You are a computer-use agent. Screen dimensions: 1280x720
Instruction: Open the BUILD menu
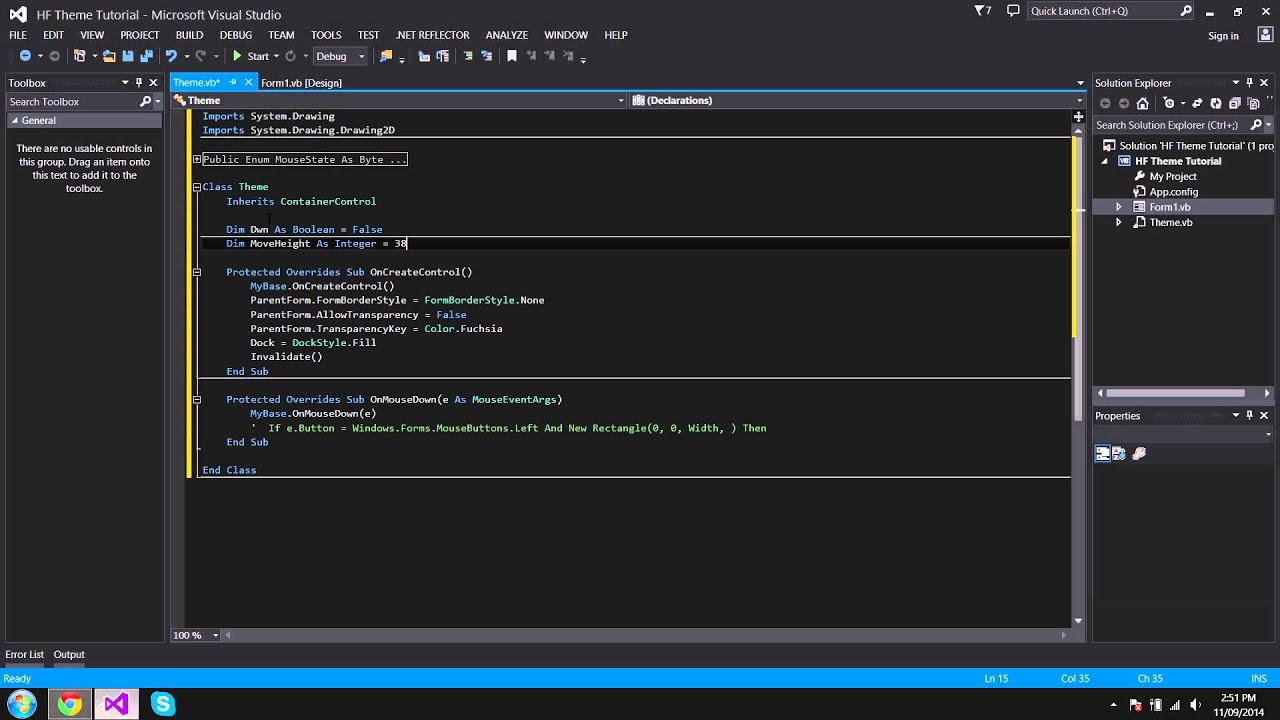[189, 35]
